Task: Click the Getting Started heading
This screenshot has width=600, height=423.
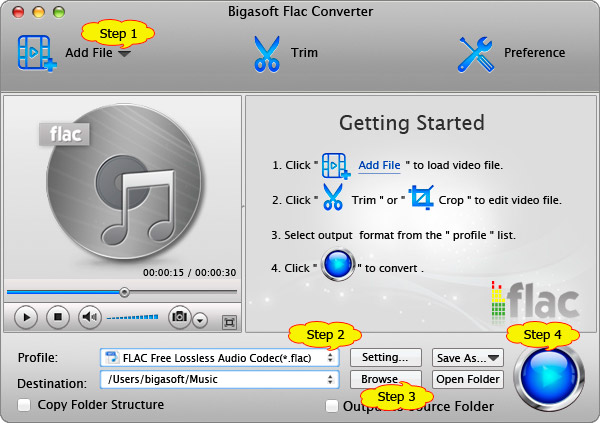Action: click(412, 123)
